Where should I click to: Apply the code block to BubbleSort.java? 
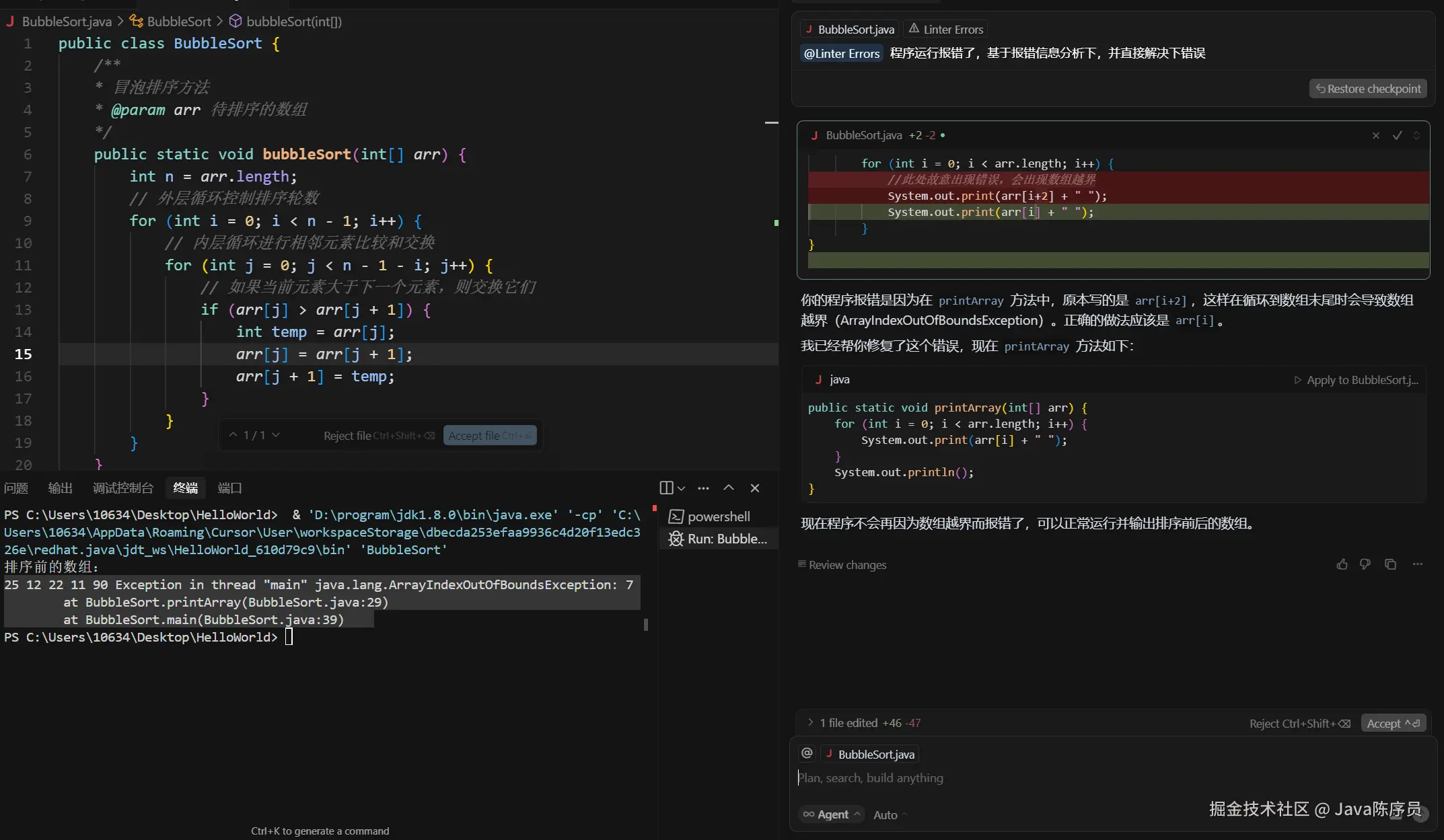pyautogui.click(x=1356, y=380)
